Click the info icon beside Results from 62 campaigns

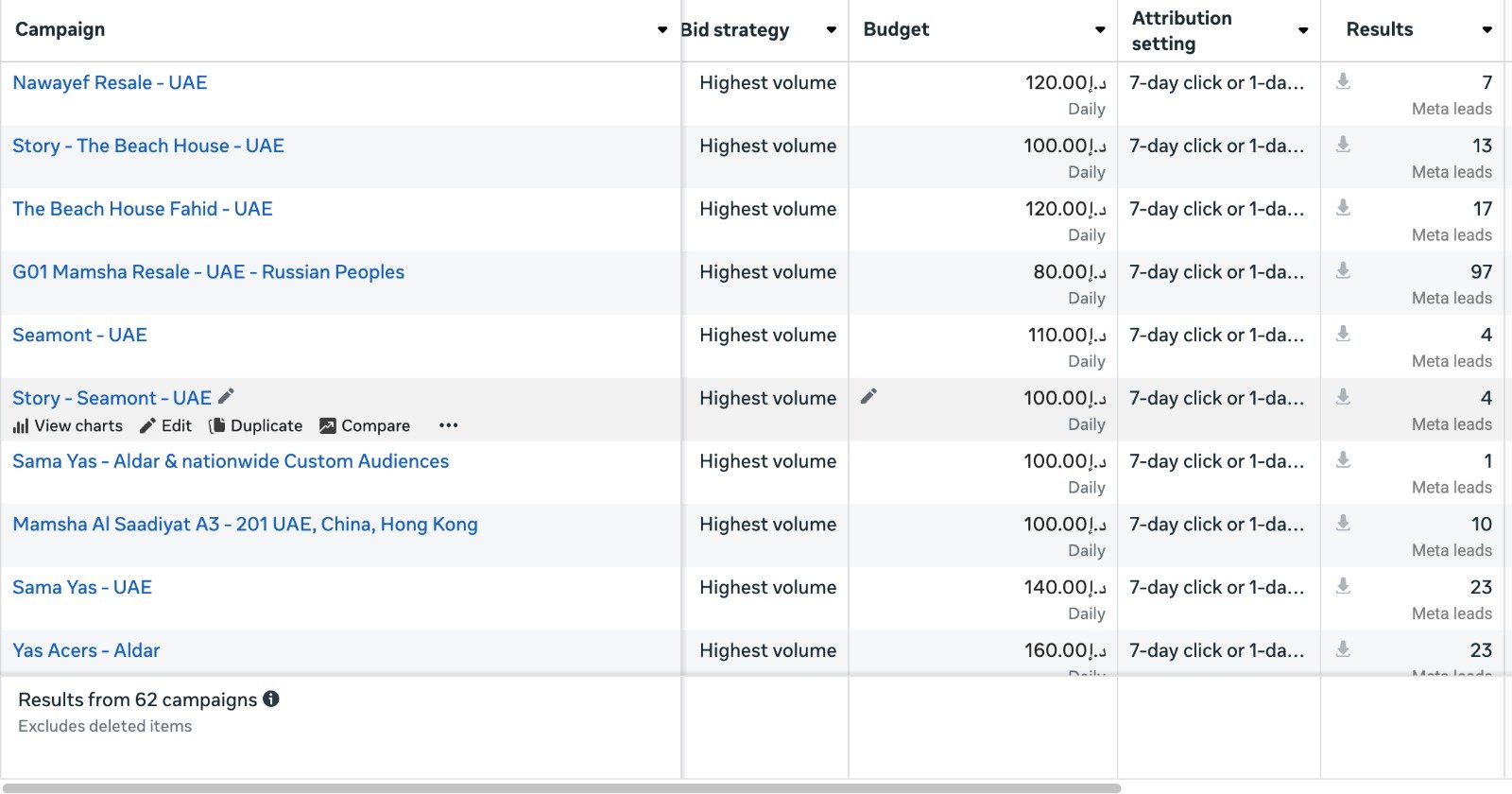point(271,699)
